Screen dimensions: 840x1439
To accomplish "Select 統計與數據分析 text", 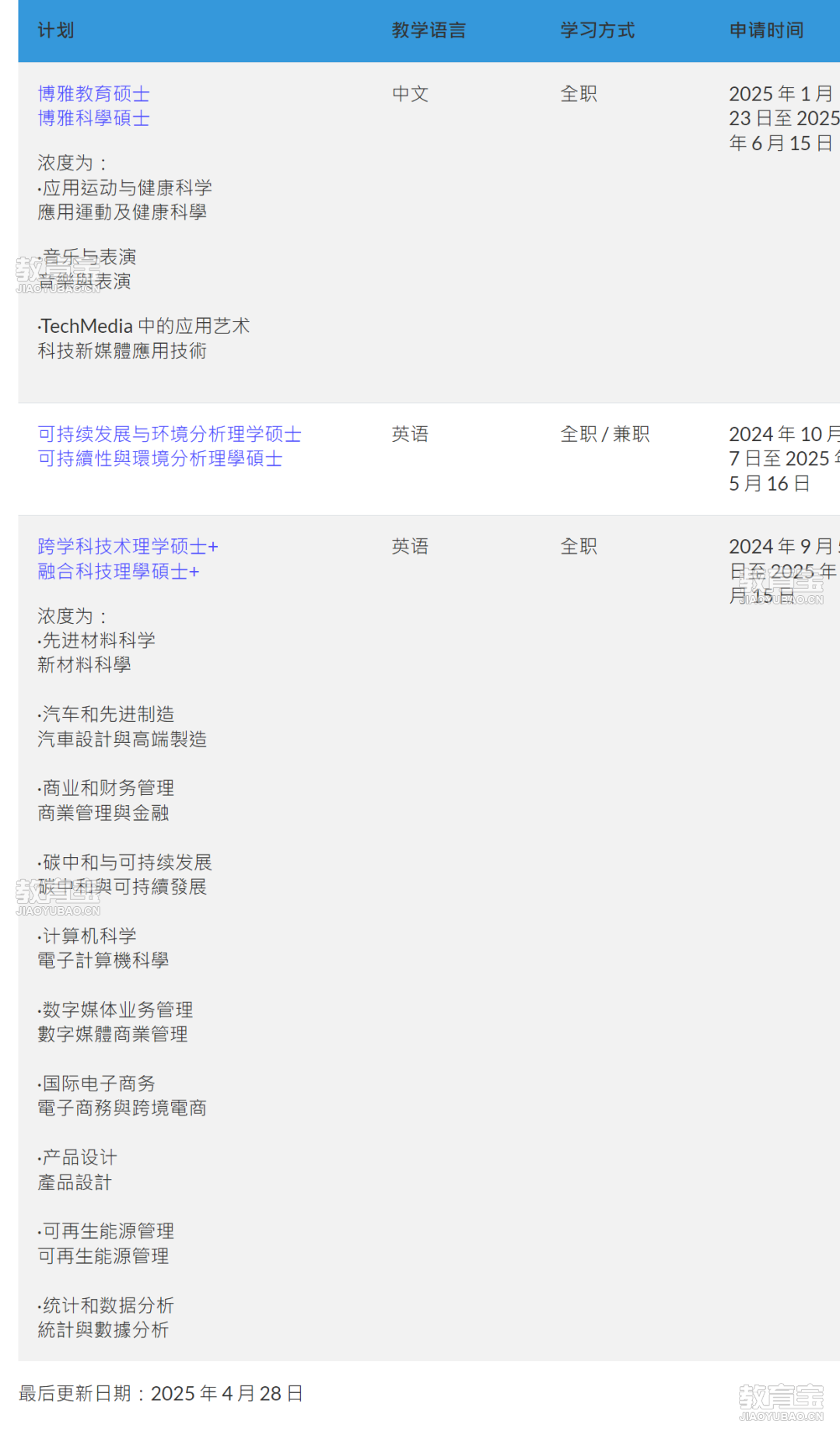I will 103,1331.
